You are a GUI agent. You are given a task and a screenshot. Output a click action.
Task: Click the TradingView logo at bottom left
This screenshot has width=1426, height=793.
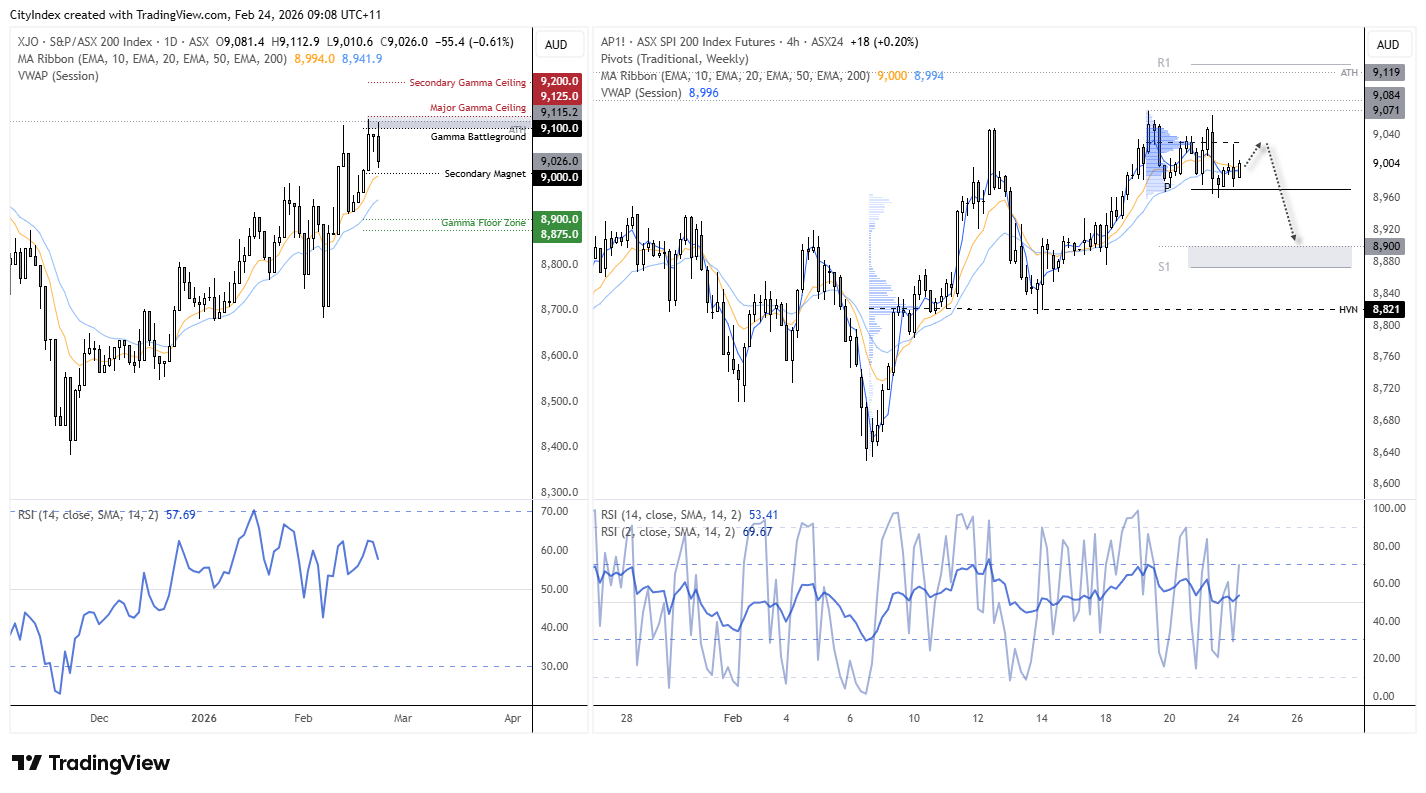(x=91, y=763)
